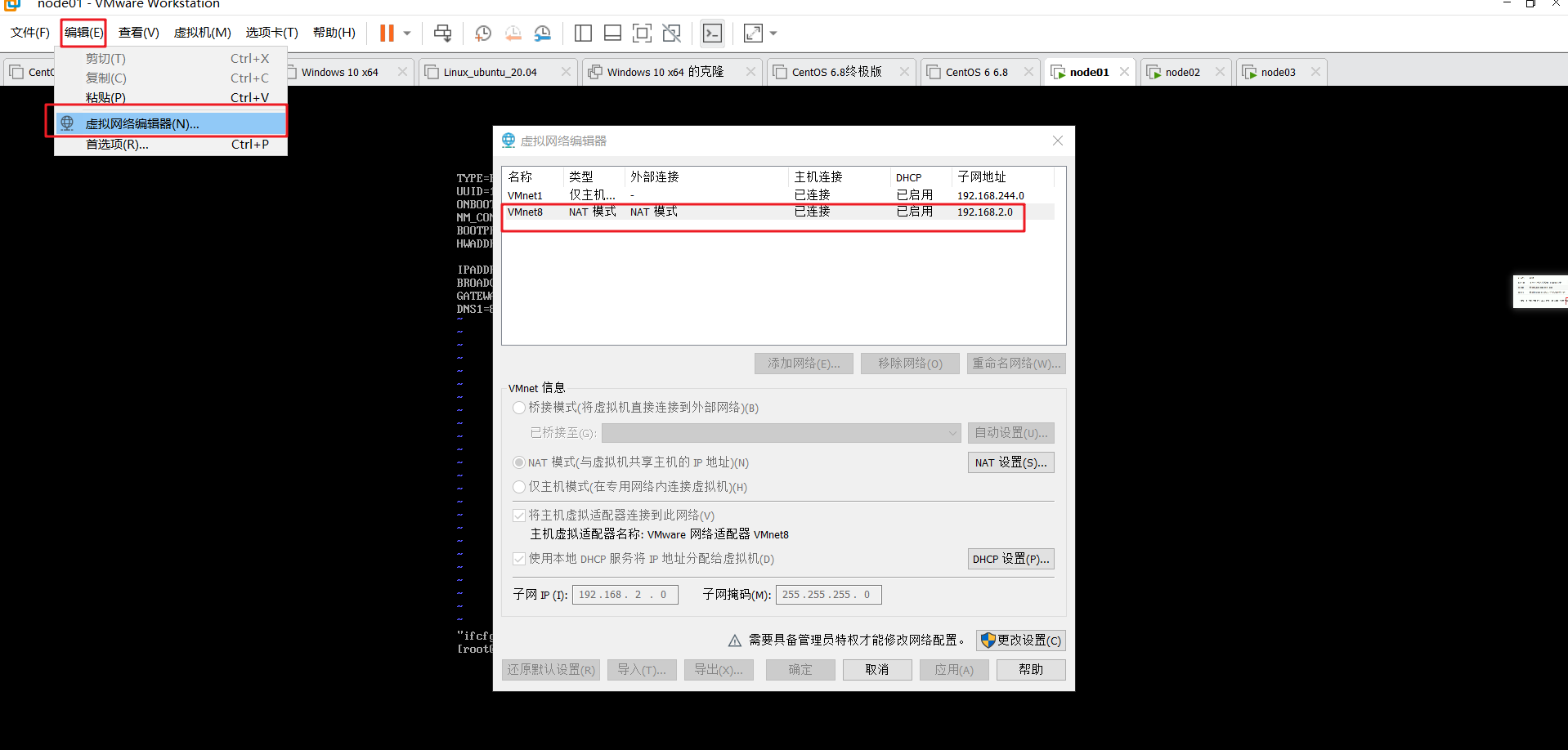The height and width of the screenshot is (750, 1568).
Task: Click the NAT 设置(S)... button
Action: (x=1010, y=462)
